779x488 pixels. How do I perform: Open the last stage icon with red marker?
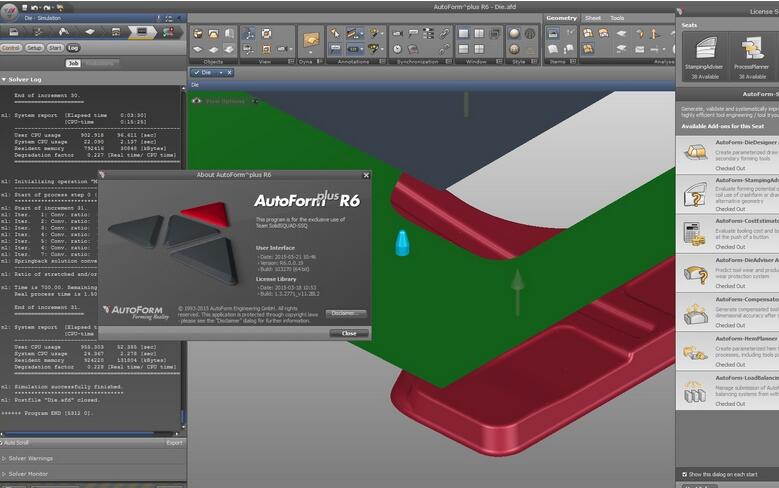click(x=168, y=32)
